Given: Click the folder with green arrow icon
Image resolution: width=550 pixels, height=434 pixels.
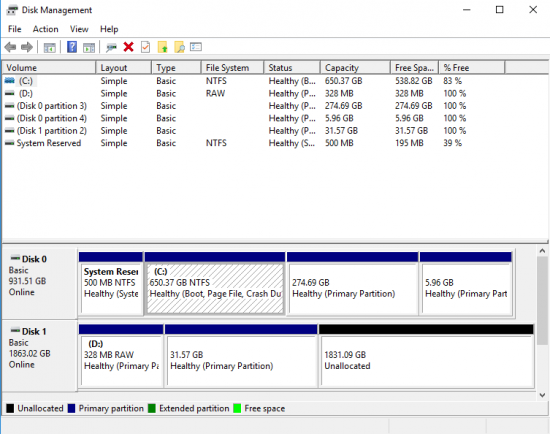Looking at the screenshot, I should [162, 47].
